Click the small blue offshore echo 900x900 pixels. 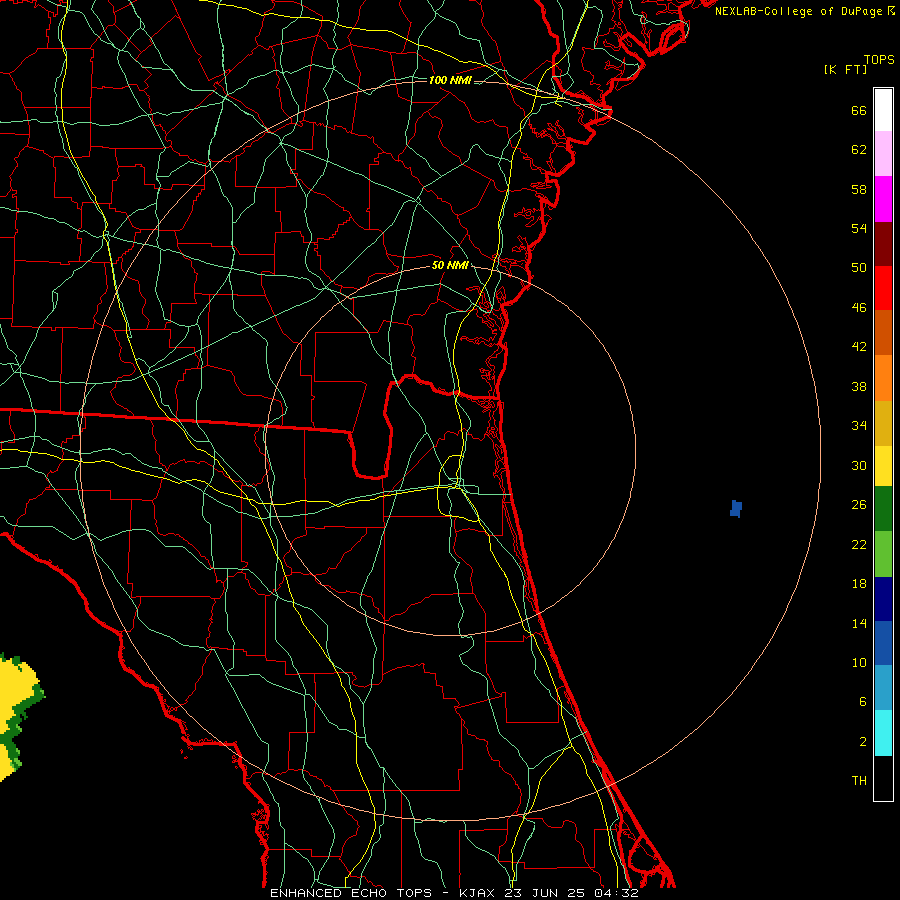pos(736,509)
